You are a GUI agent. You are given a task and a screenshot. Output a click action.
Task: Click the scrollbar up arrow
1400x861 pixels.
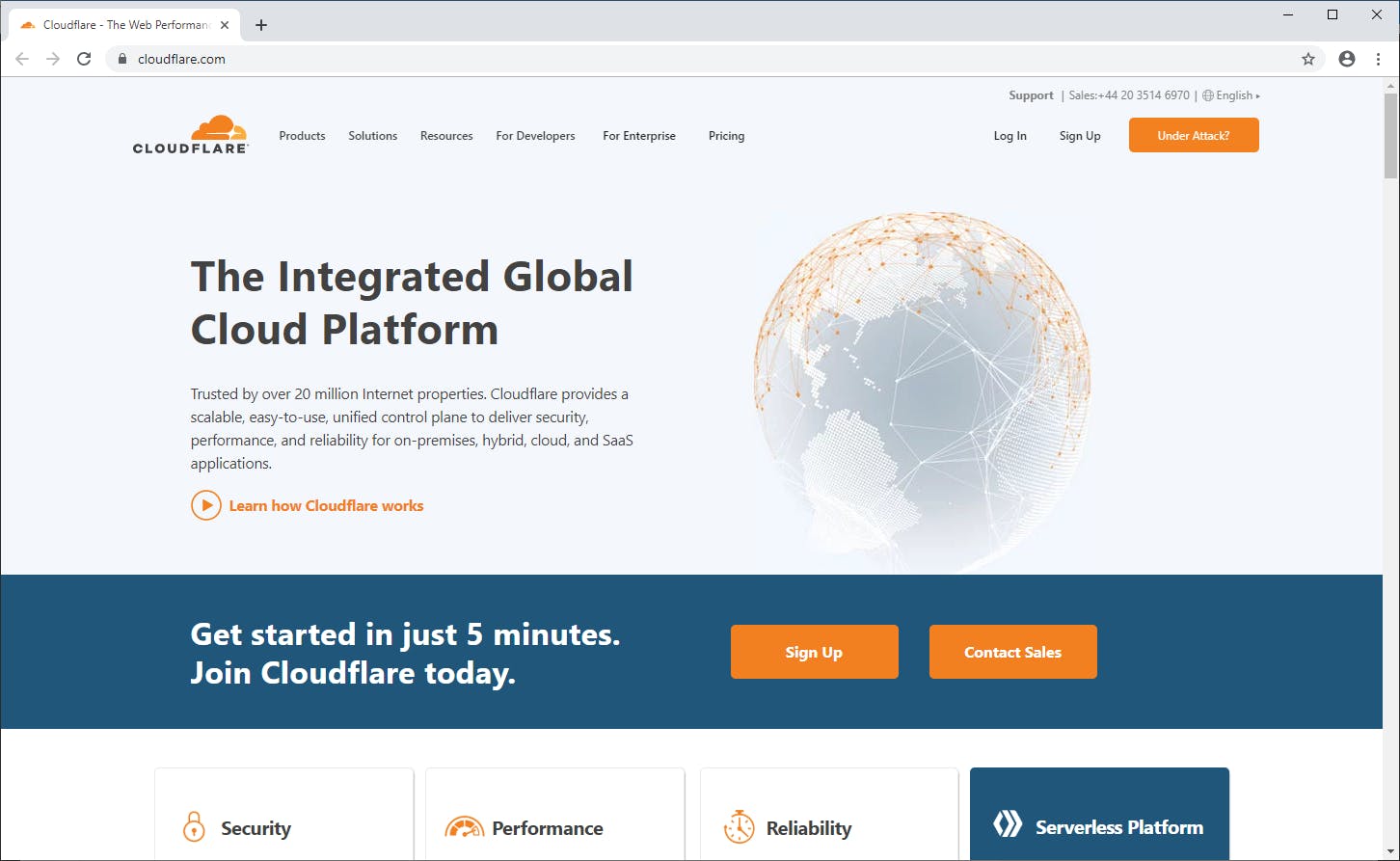pos(1390,85)
